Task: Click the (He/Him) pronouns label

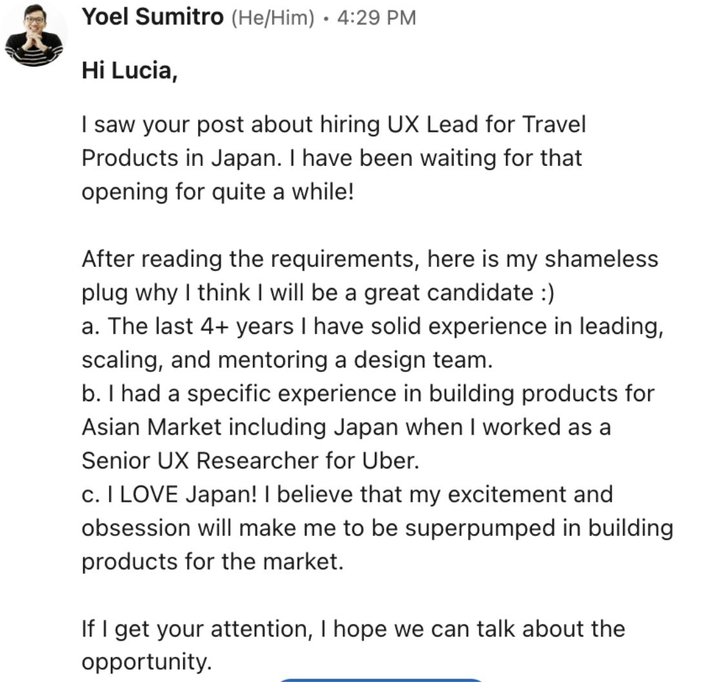Action: [x=272, y=18]
